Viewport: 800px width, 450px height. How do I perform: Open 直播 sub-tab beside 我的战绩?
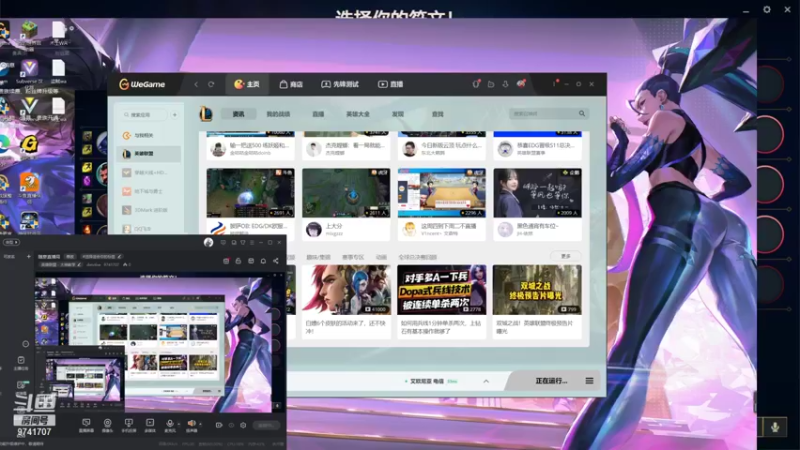(x=318, y=114)
